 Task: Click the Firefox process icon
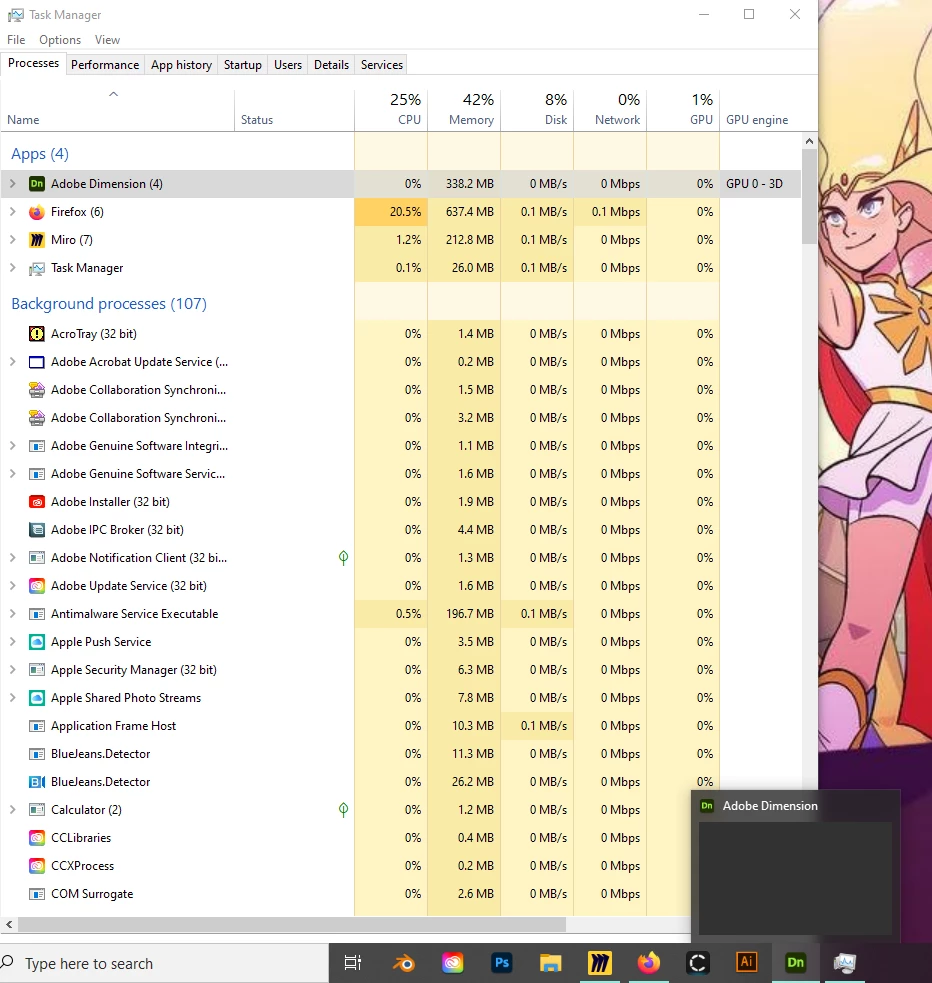click(x=37, y=212)
